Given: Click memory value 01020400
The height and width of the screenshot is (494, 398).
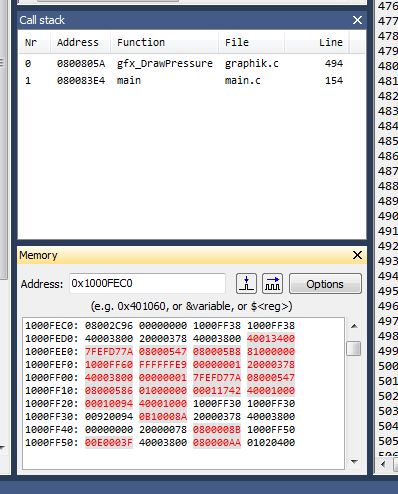Looking at the screenshot, I should (271, 442).
